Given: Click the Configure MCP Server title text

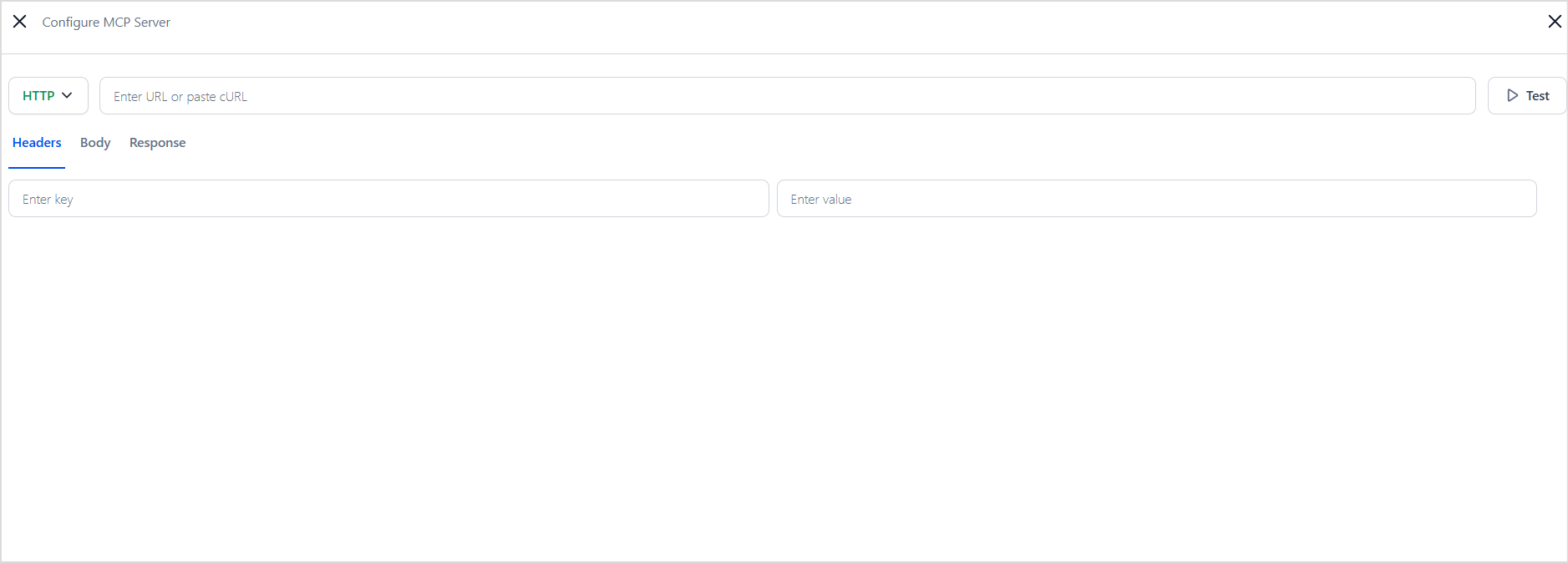Looking at the screenshot, I should tap(106, 23).
